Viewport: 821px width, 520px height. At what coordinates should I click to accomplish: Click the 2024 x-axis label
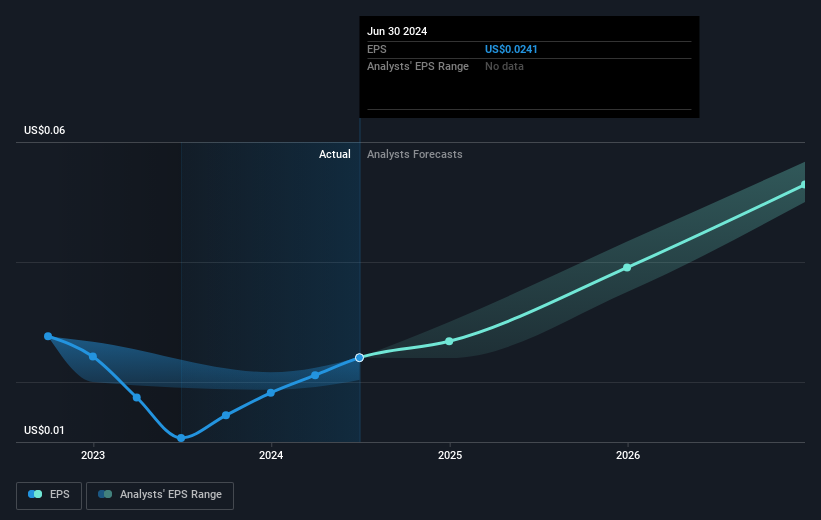point(271,456)
